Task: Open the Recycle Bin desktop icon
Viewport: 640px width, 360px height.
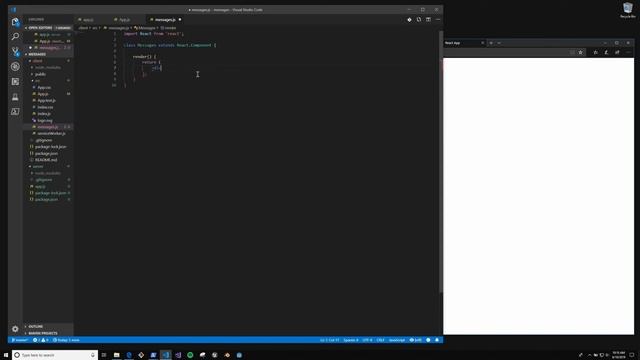Action: (628, 10)
